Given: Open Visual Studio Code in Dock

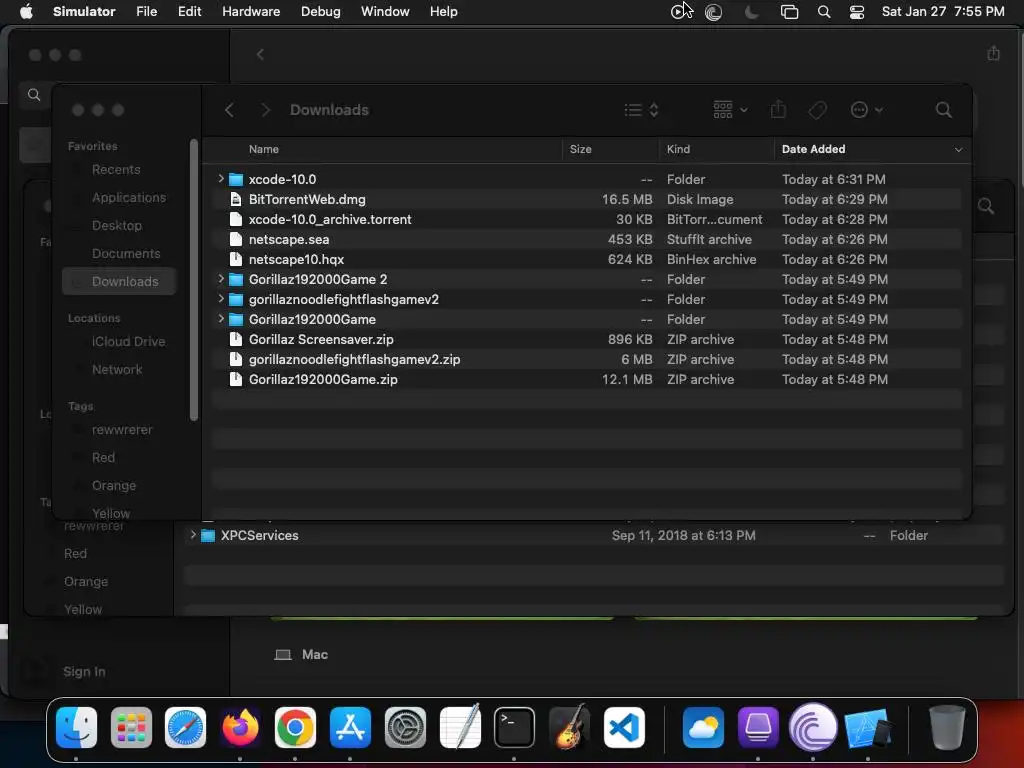Looking at the screenshot, I should click(624, 728).
